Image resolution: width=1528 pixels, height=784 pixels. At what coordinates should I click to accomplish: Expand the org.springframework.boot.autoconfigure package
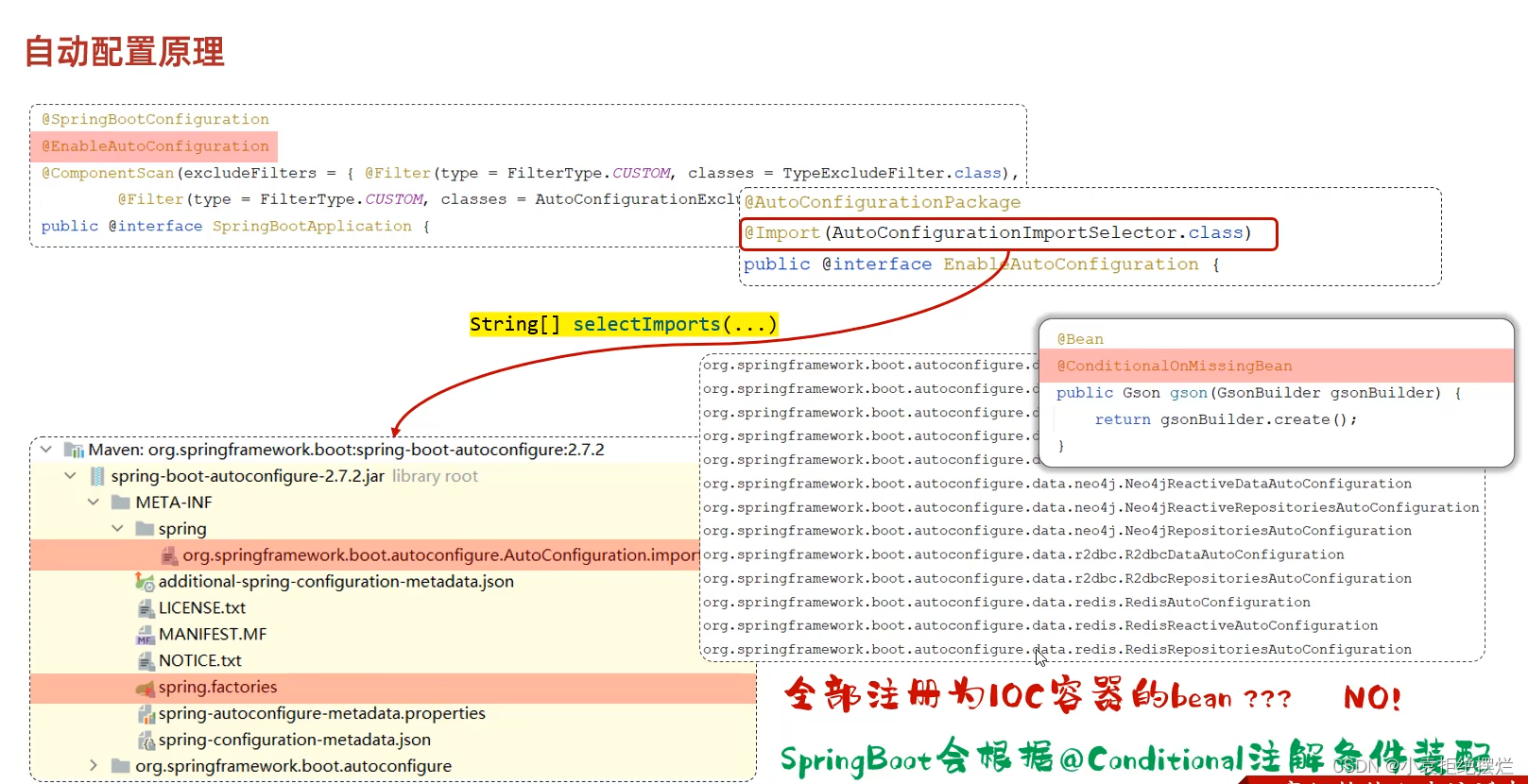[x=94, y=766]
